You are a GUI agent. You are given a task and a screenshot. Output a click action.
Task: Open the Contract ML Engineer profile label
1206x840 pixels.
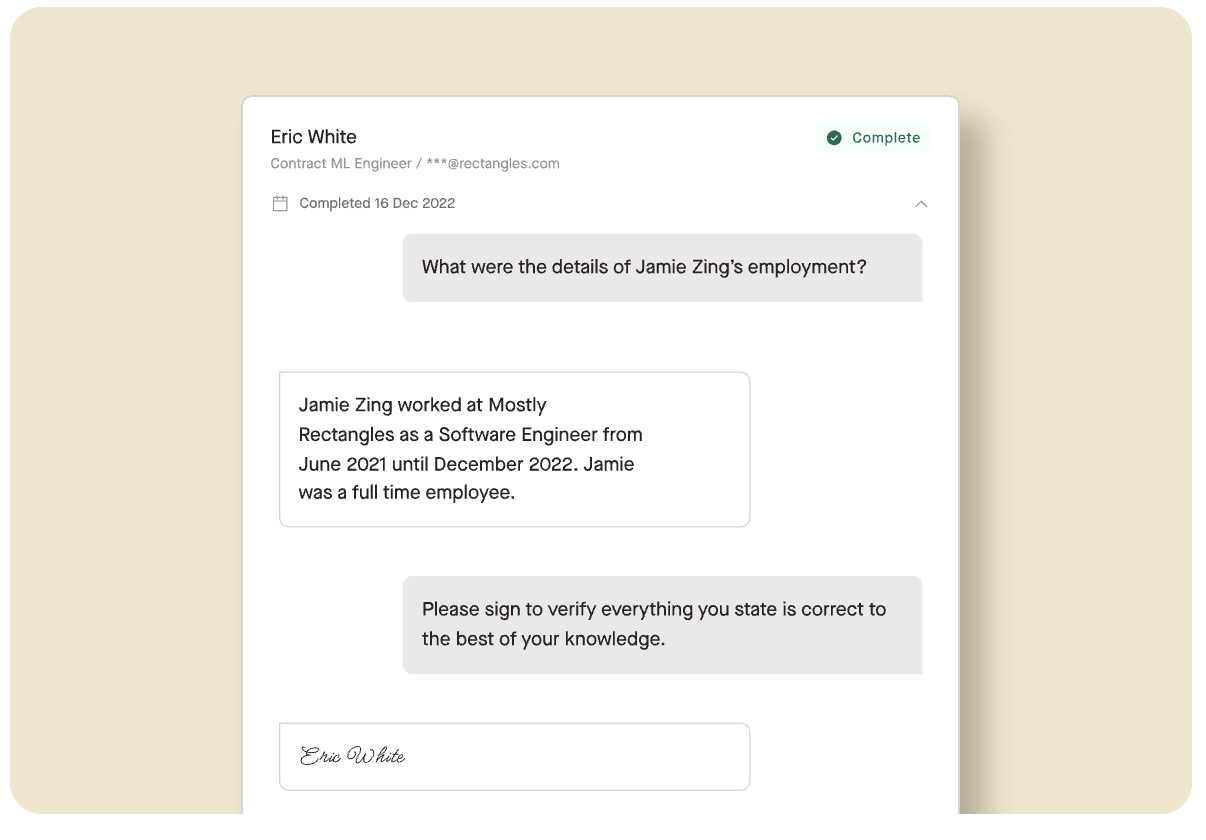(339, 163)
